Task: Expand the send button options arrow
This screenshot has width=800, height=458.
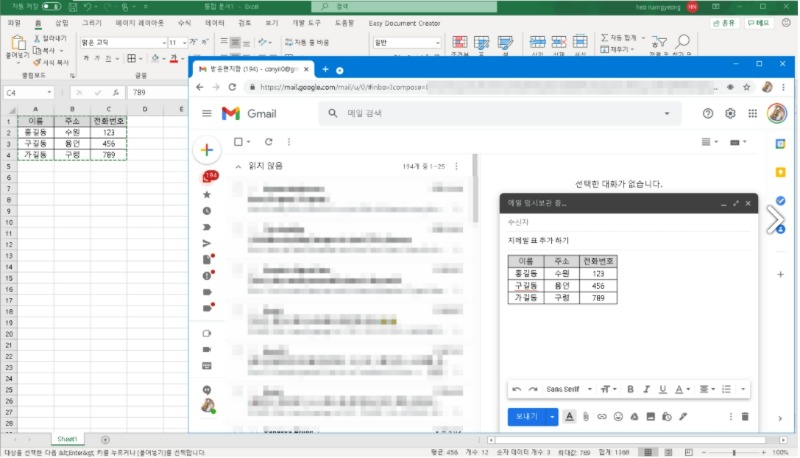Action: (x=552, y=416)
